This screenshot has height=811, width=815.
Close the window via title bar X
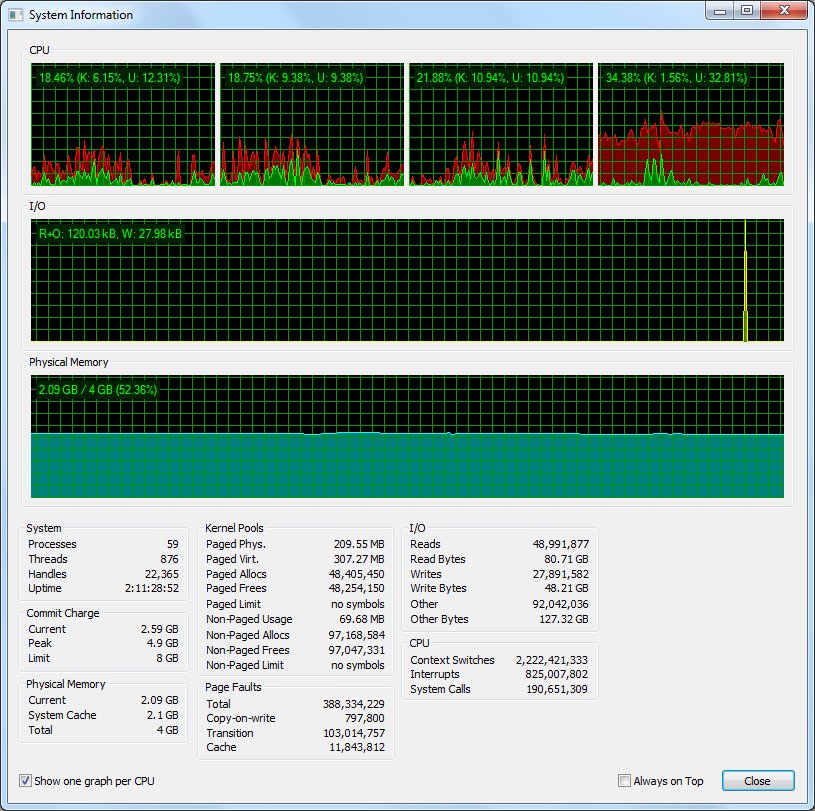click(784, 10)
